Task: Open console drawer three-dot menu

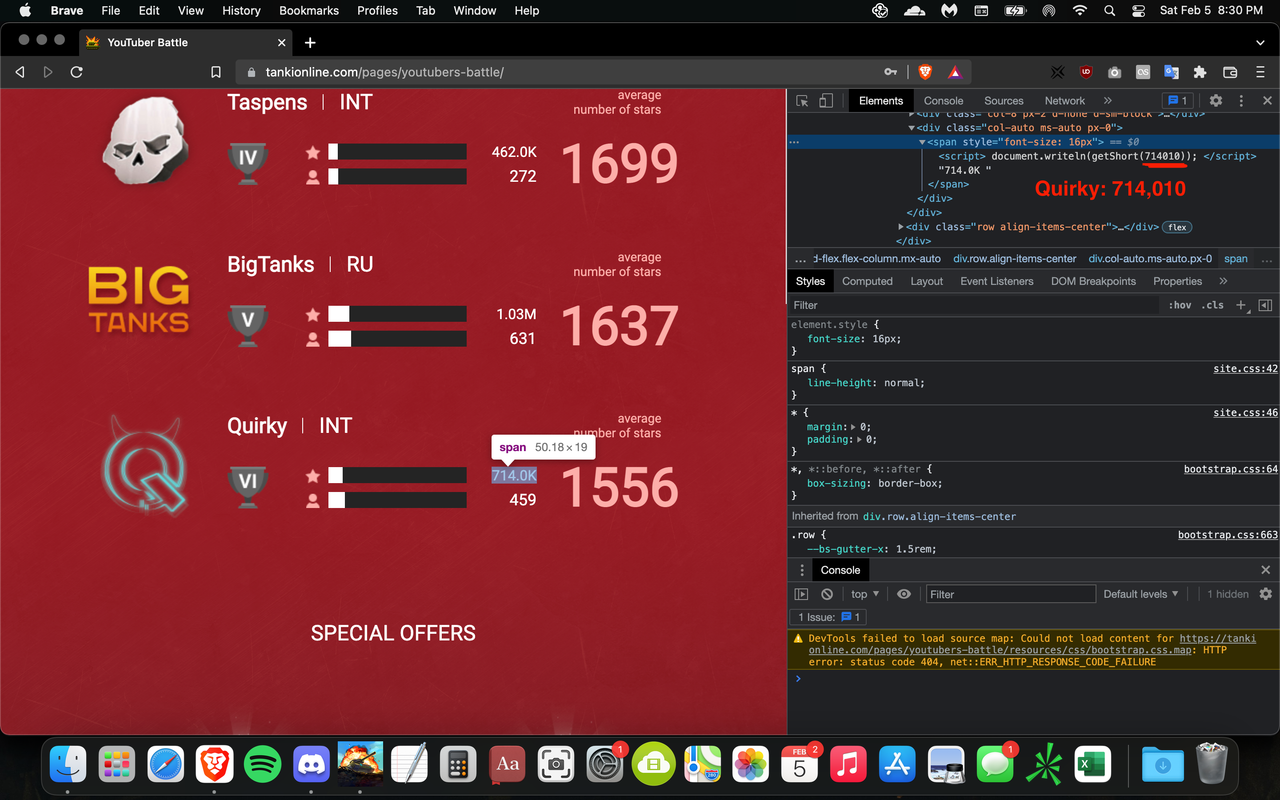Action: point(801,570)
